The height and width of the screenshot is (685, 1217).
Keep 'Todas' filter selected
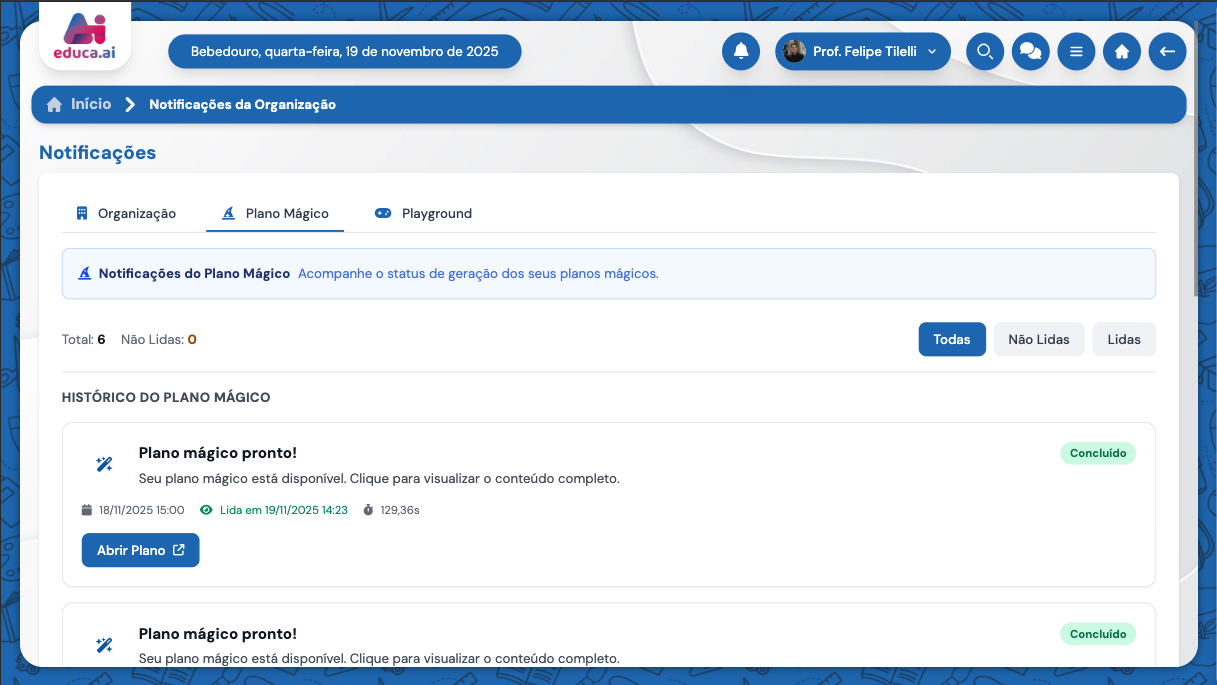pyautogui.click(x=951, y=339)
